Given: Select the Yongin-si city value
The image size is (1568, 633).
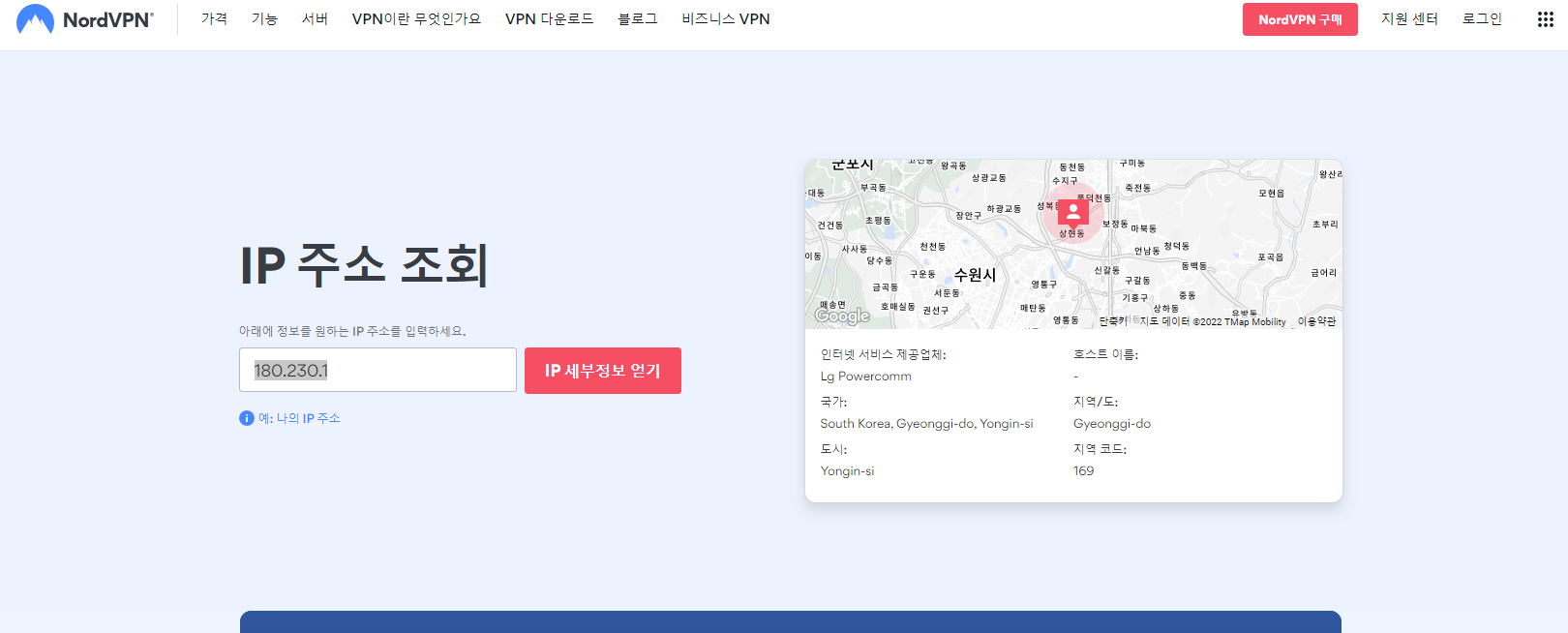Looking at the screenshot, I should pyautogui.click(x=847, y=471).
